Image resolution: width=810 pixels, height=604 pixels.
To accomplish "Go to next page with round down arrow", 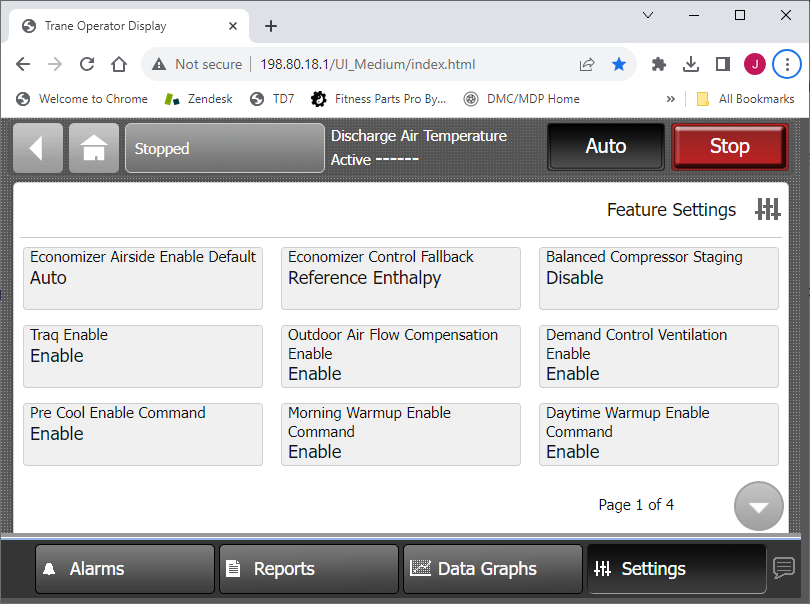I will click(758, 506).
